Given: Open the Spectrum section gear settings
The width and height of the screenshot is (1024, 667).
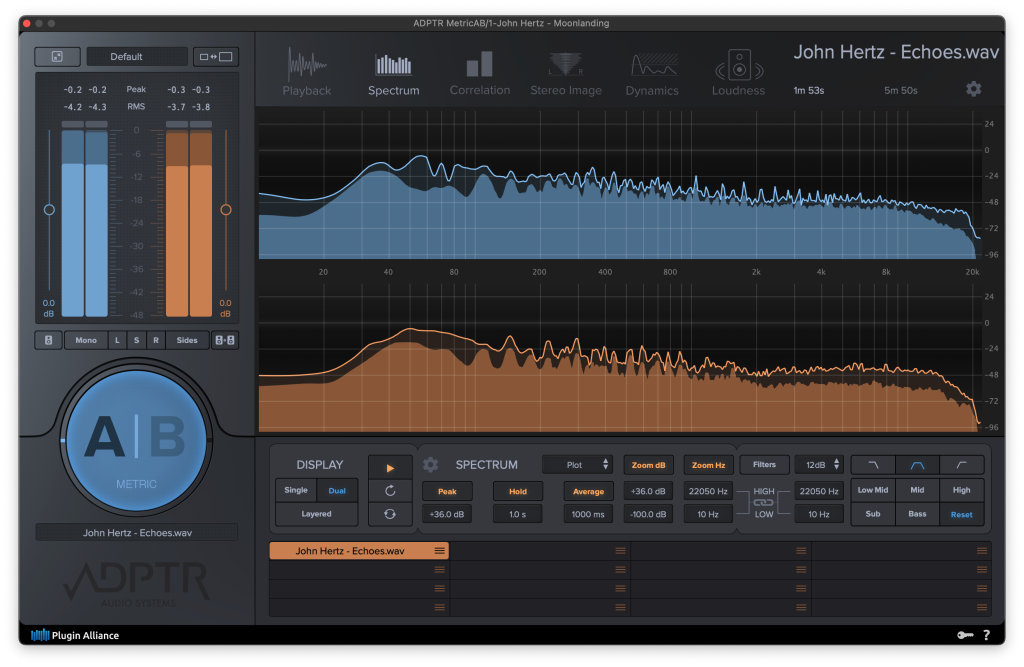Looking at the screenshot, I should (430, 464).
